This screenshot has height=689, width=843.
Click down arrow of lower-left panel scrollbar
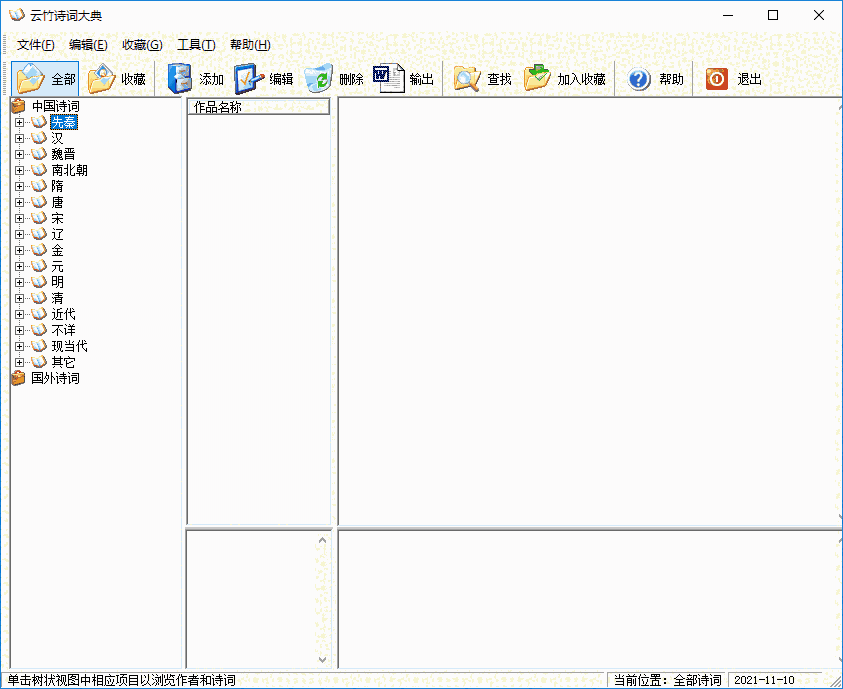(323, 659)
